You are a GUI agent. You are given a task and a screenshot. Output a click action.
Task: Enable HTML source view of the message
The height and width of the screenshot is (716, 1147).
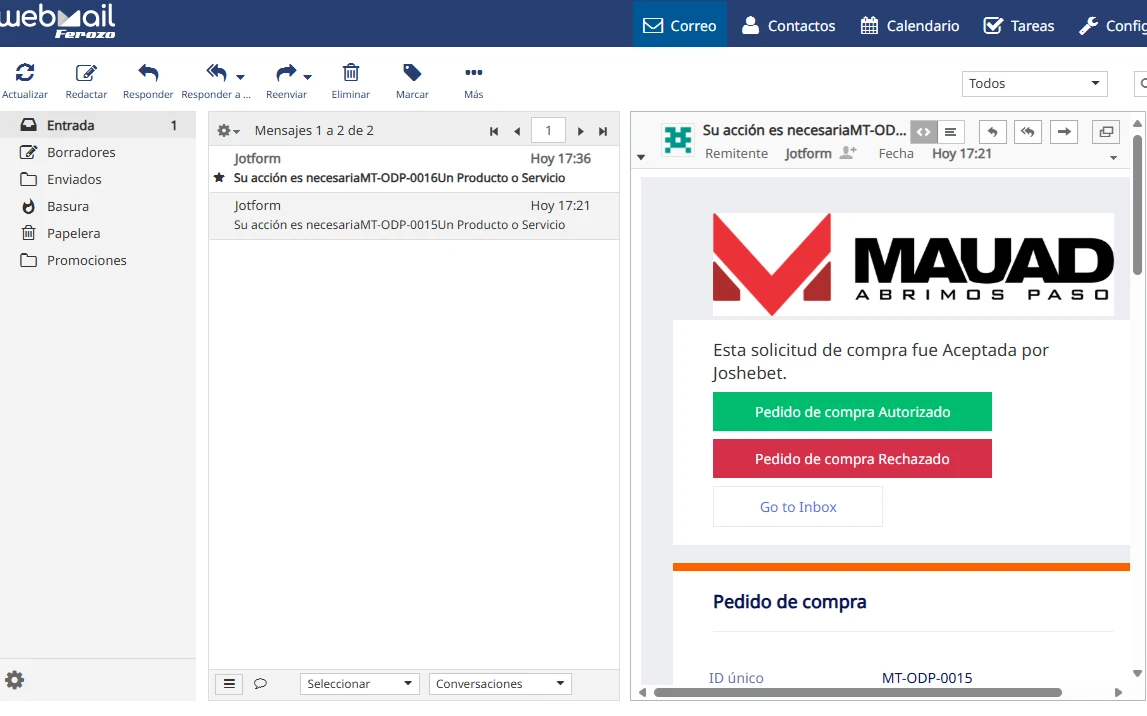922,131
